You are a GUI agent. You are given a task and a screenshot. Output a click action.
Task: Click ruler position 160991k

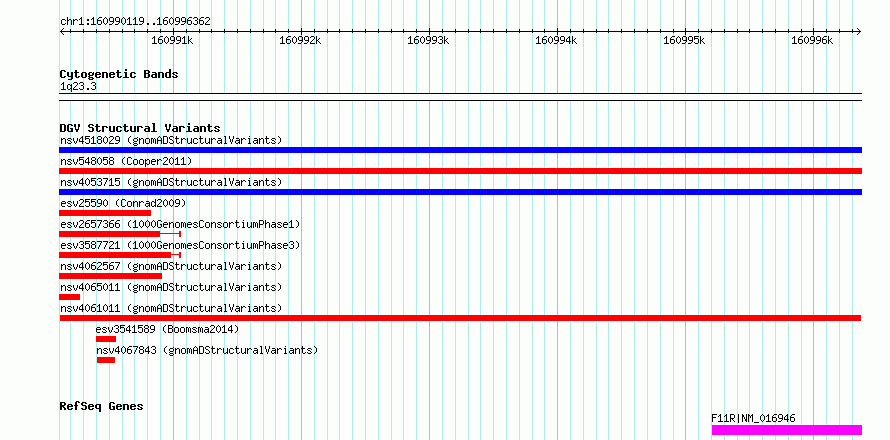[173, 40]
